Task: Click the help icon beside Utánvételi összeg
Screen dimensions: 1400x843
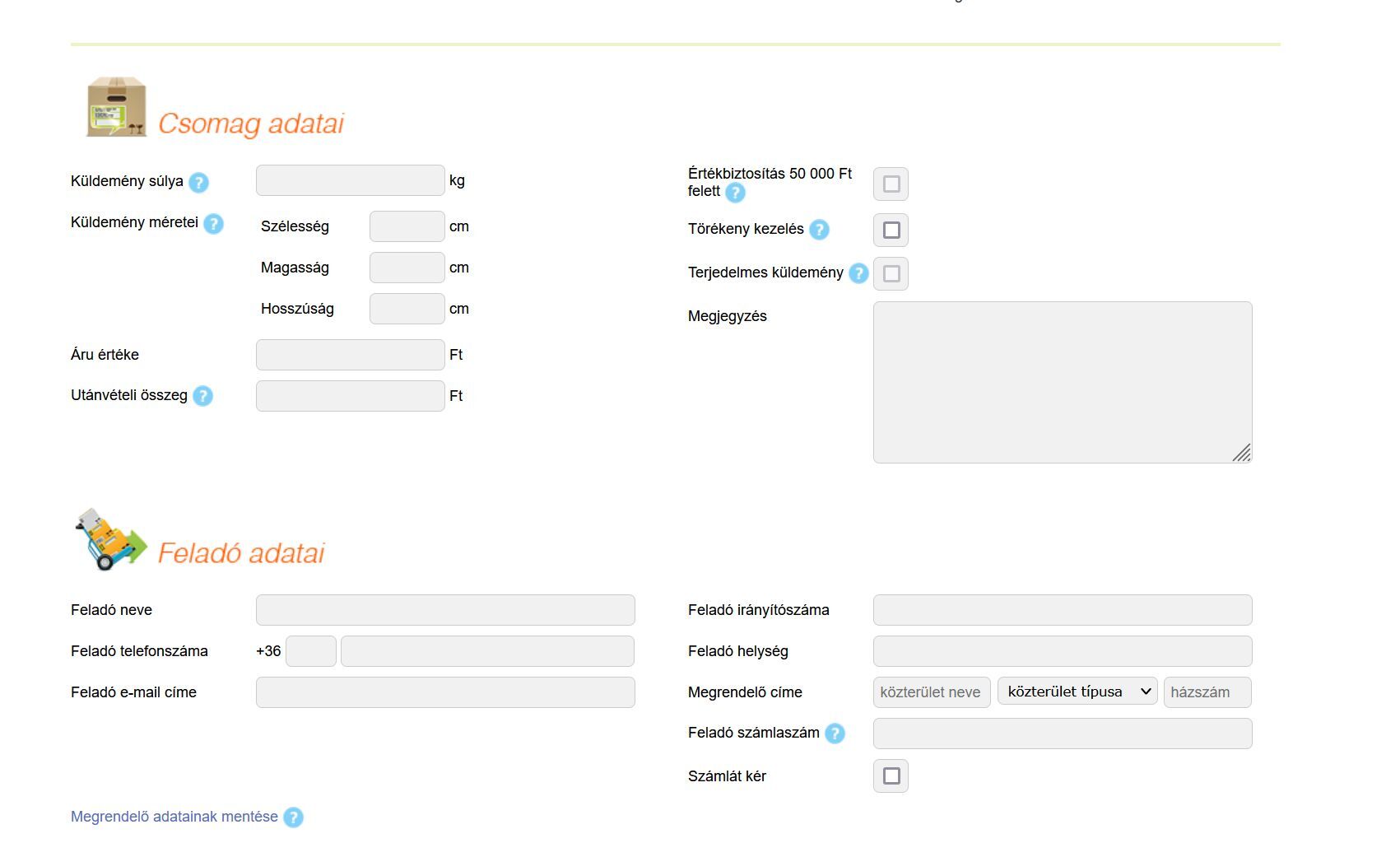Action: [202, 396]
